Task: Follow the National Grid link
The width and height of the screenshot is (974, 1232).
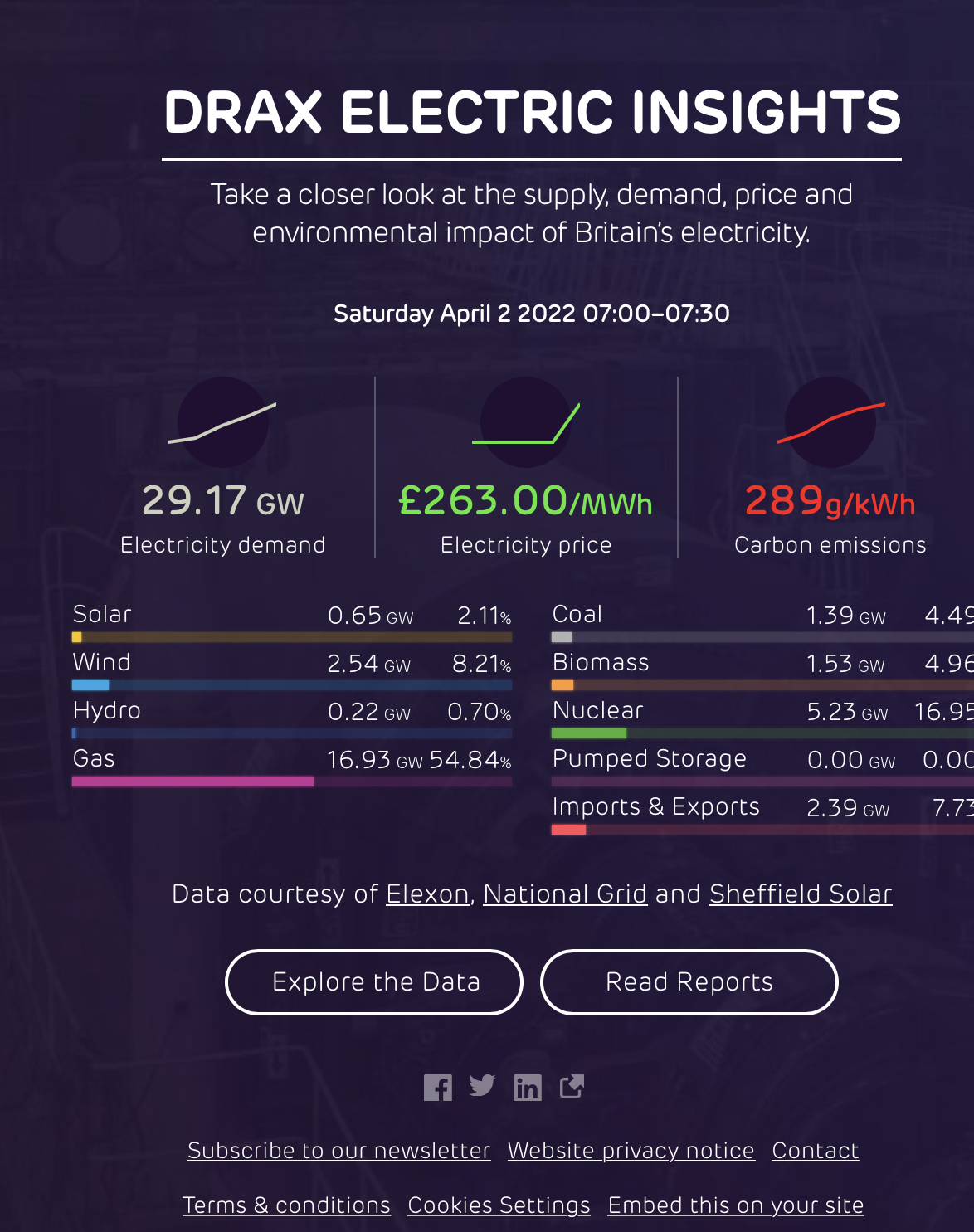Action: [x=565, y=894]
